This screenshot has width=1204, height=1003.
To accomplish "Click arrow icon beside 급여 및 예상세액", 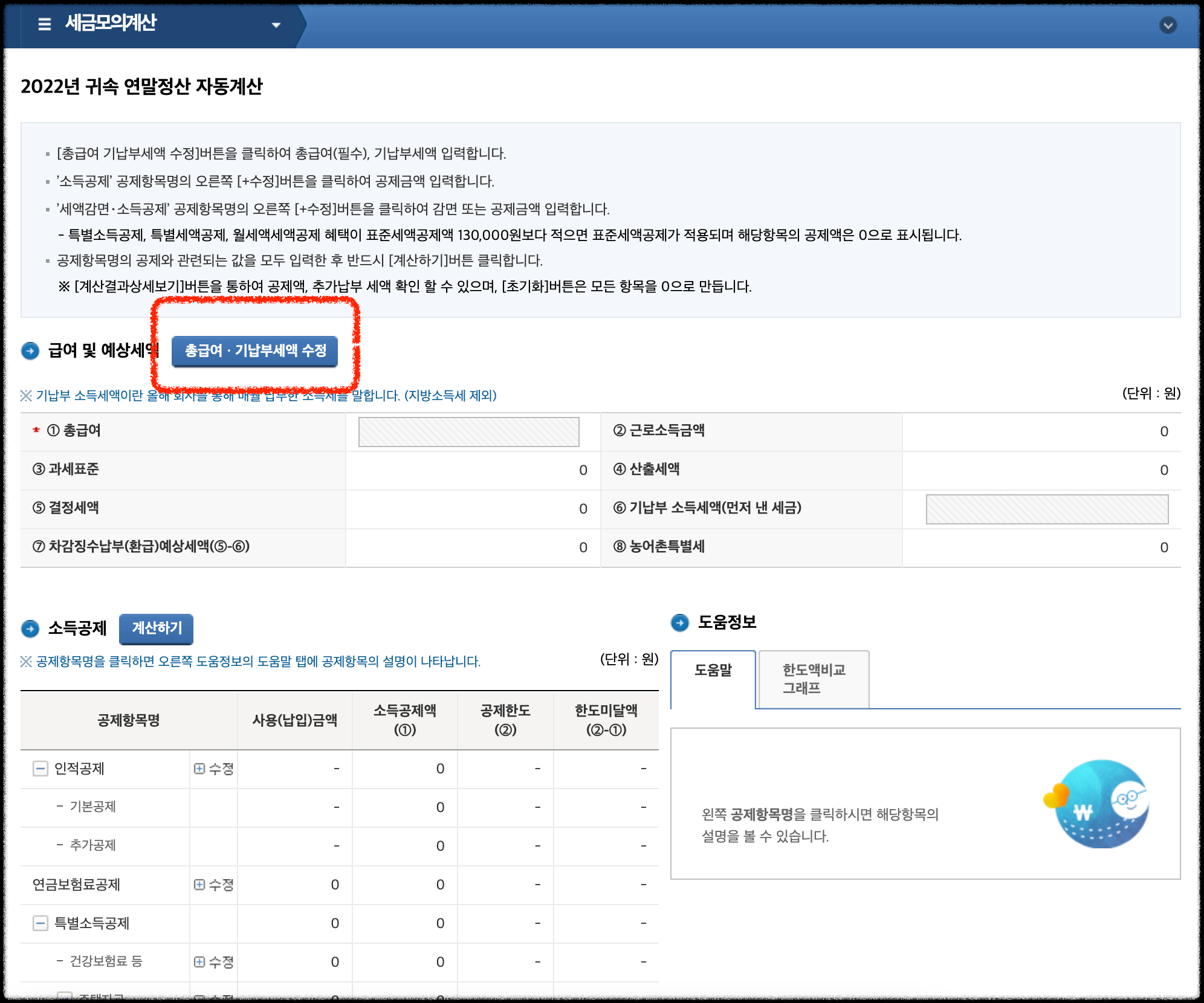I will (30, 350).
